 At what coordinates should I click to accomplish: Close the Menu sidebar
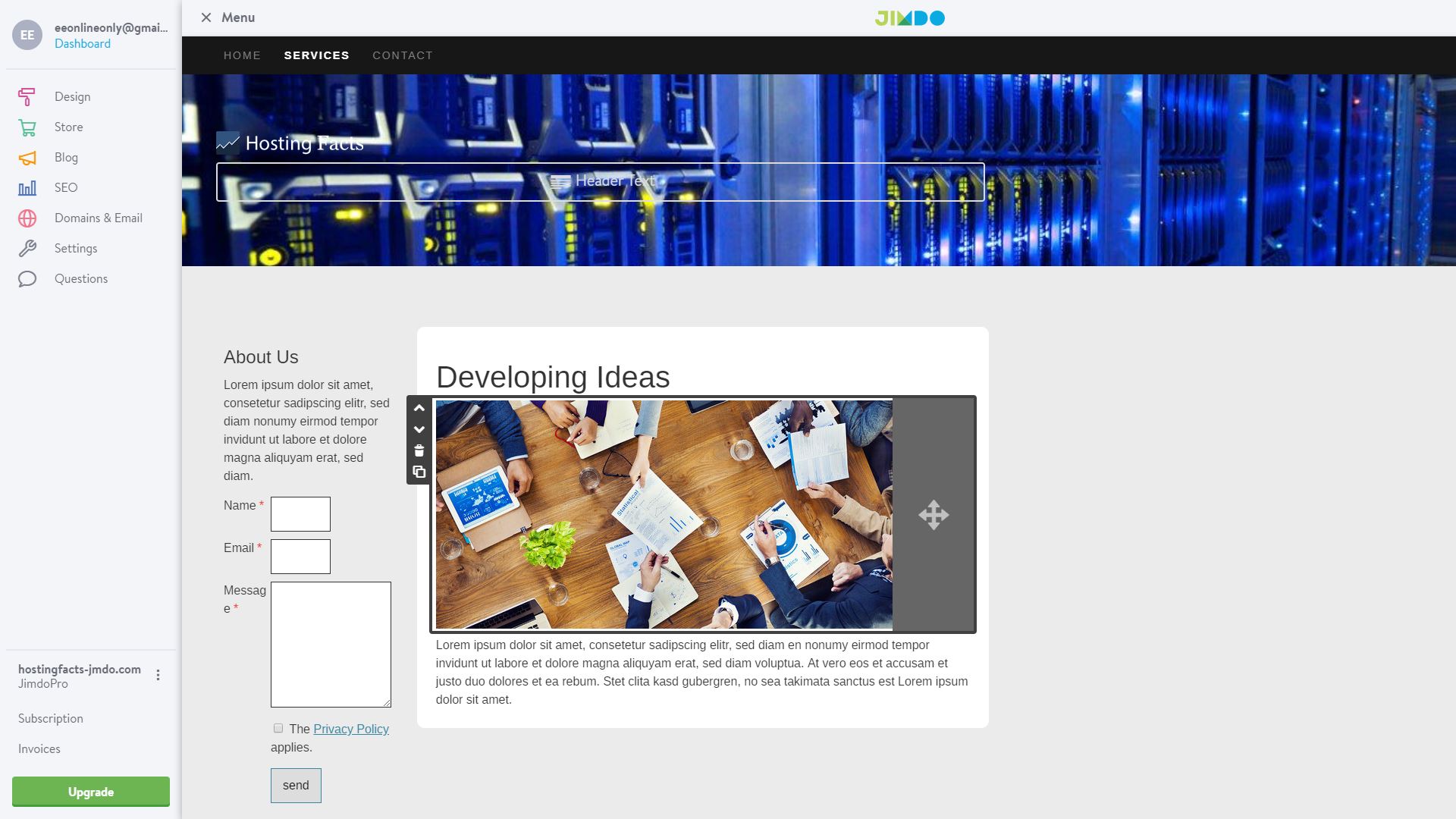[x=206, y=17]
